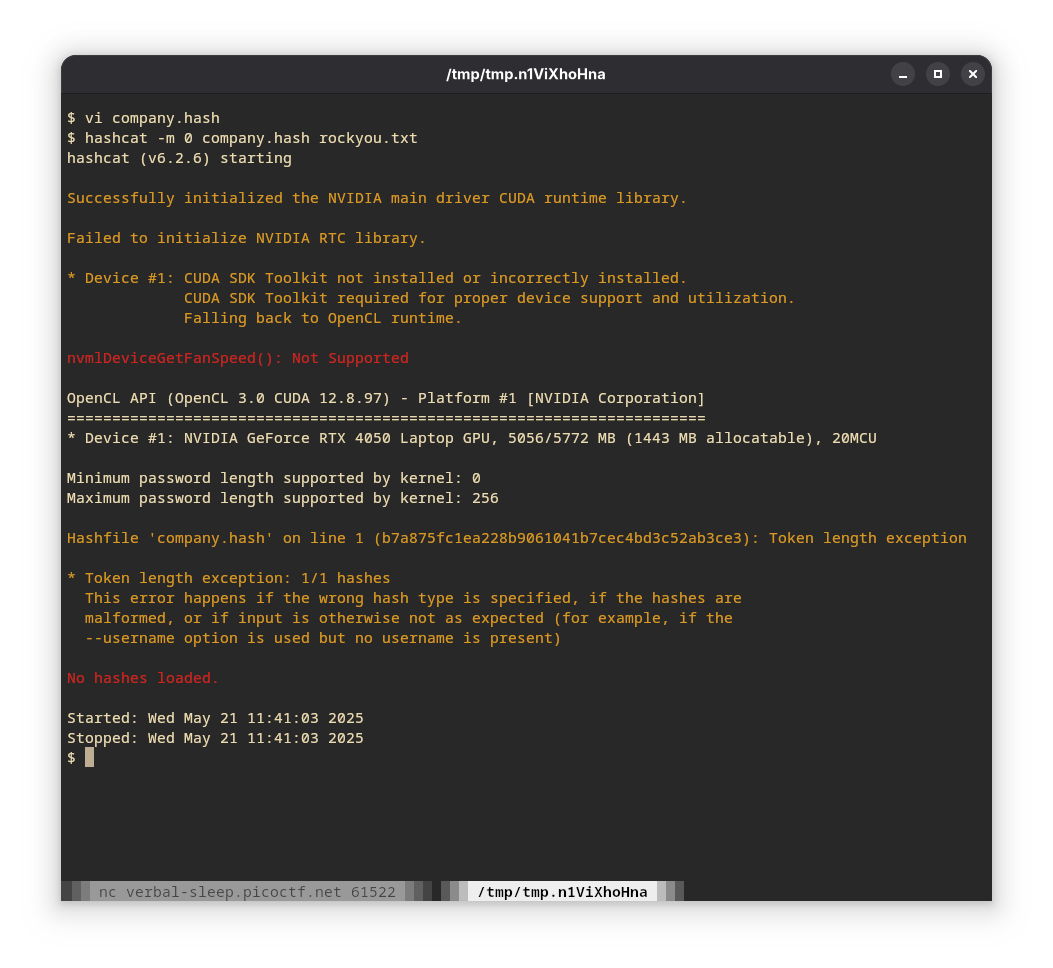Viewport: 1053px width, 968px height.
Task: Click the 'hashcat (v6.2.6) starting' line
Action: click(179, 158)
